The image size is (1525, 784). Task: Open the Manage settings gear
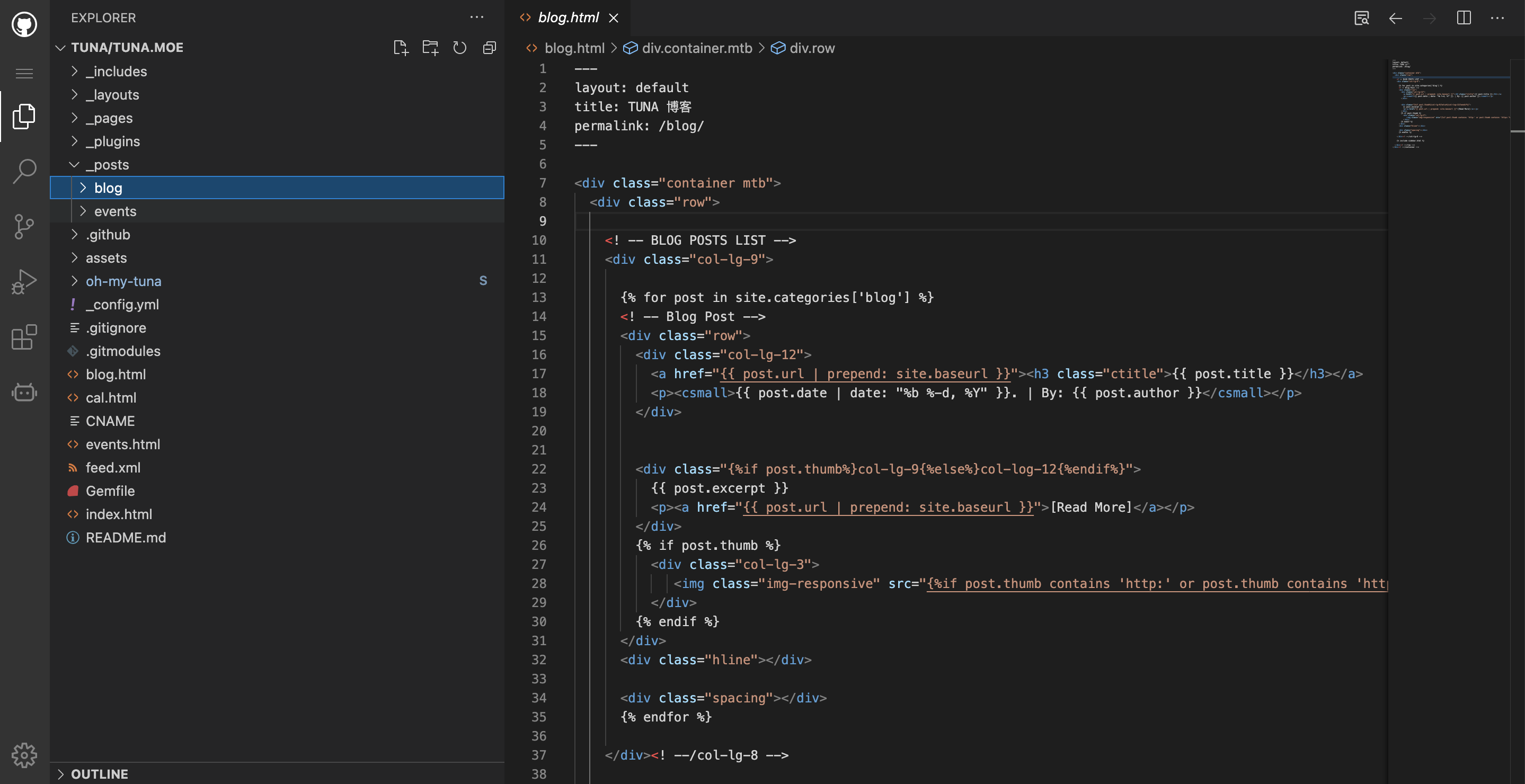click(24, 755)
